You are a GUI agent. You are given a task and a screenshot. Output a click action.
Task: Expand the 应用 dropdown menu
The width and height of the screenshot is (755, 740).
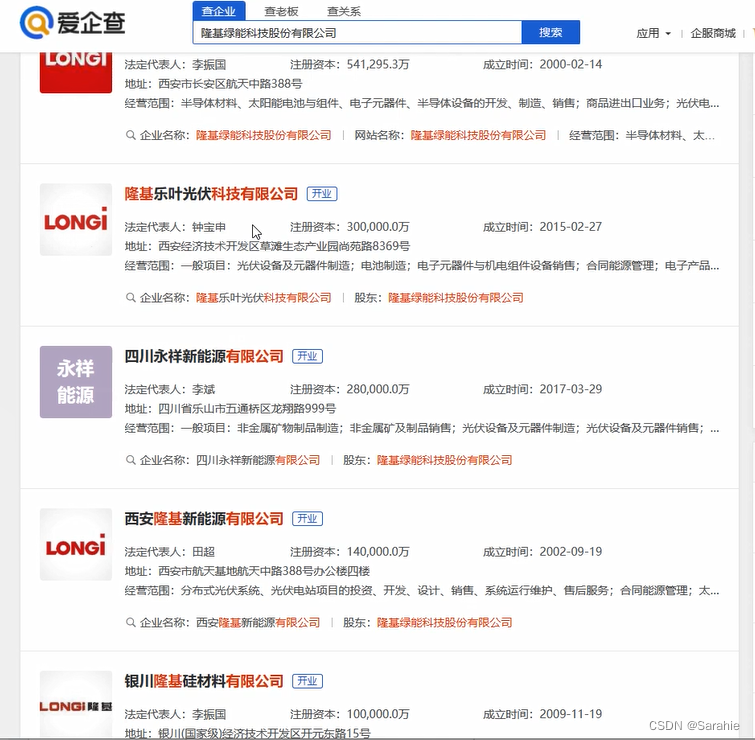coord(653,33)
